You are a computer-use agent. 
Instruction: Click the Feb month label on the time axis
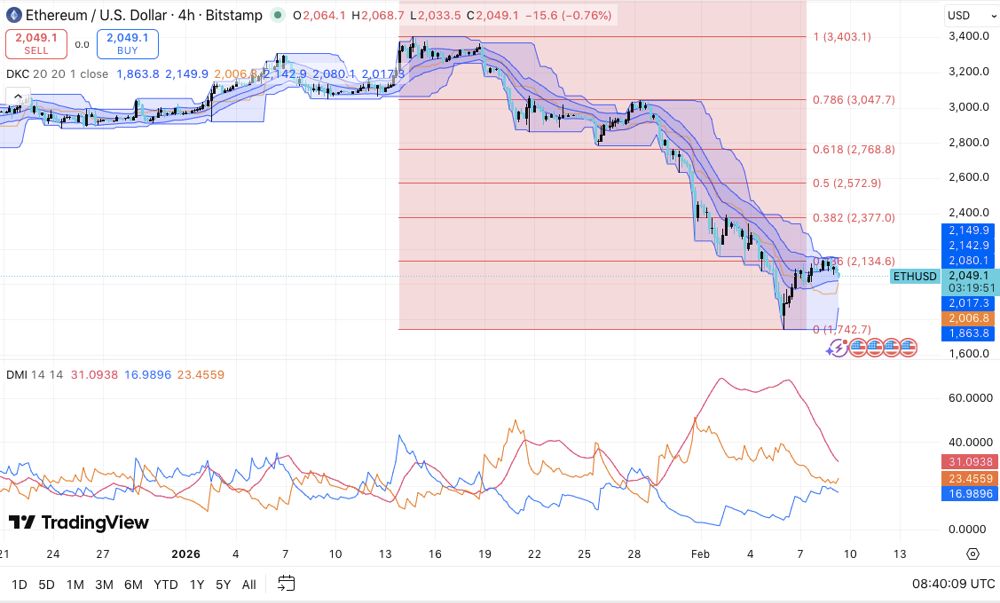pos(700,554)
